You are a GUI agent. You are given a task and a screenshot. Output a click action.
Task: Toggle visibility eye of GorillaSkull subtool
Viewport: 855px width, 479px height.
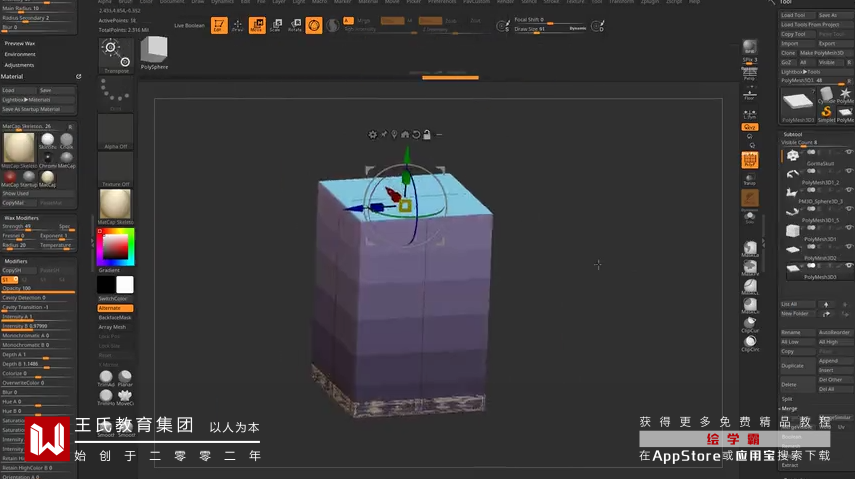[848, 152]
